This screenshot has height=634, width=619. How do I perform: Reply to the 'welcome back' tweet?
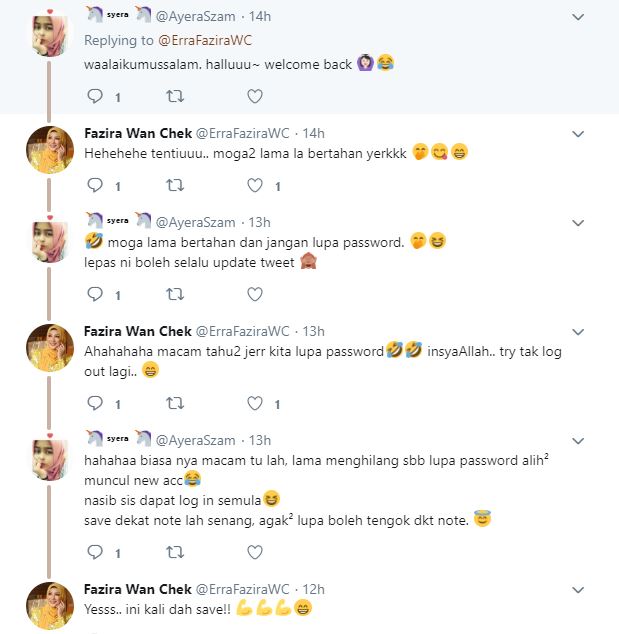(x=96, y=97)
